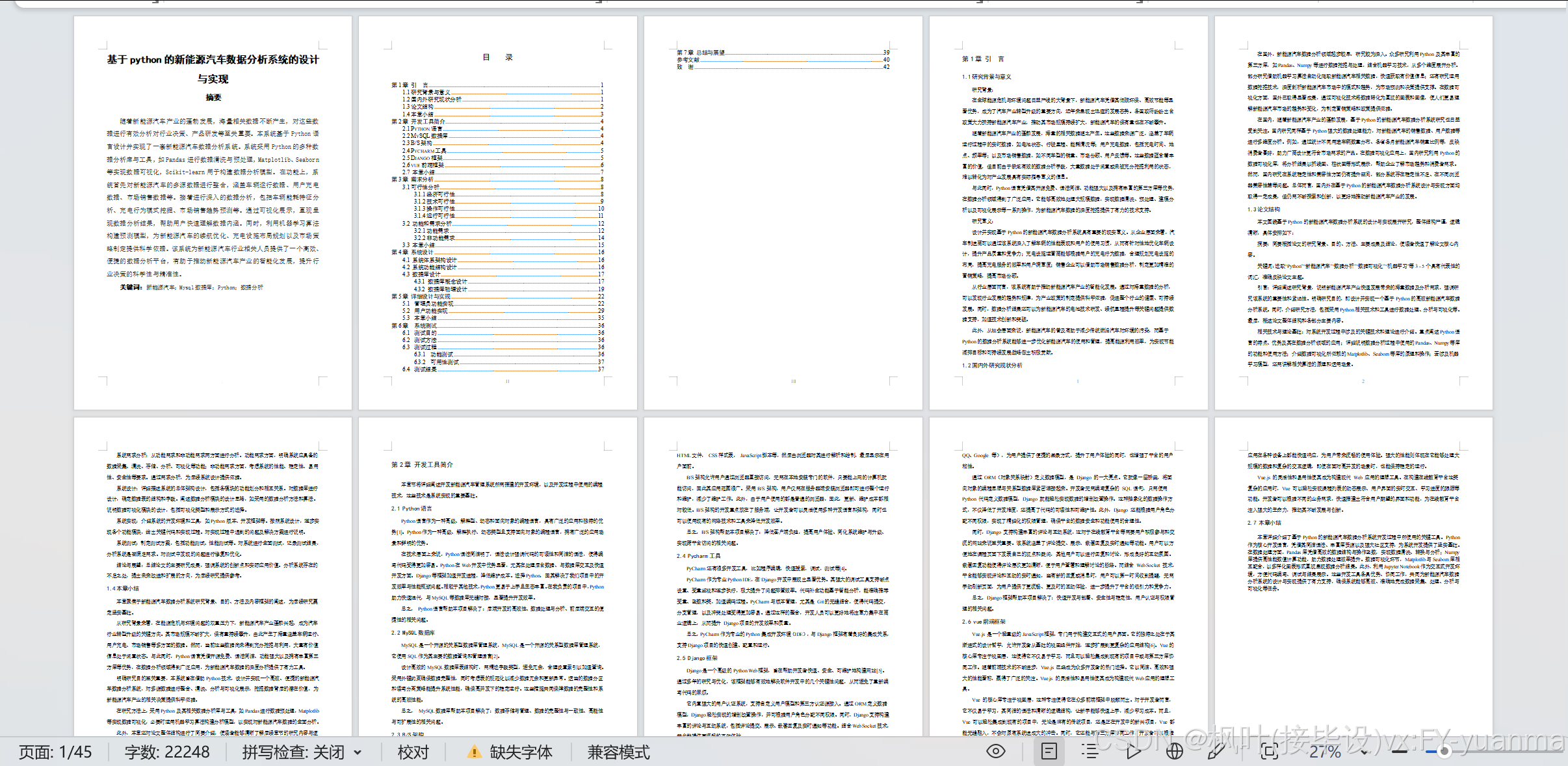Click the zoom slider handle
1568x766 pixels.
tap(1444, 752)
